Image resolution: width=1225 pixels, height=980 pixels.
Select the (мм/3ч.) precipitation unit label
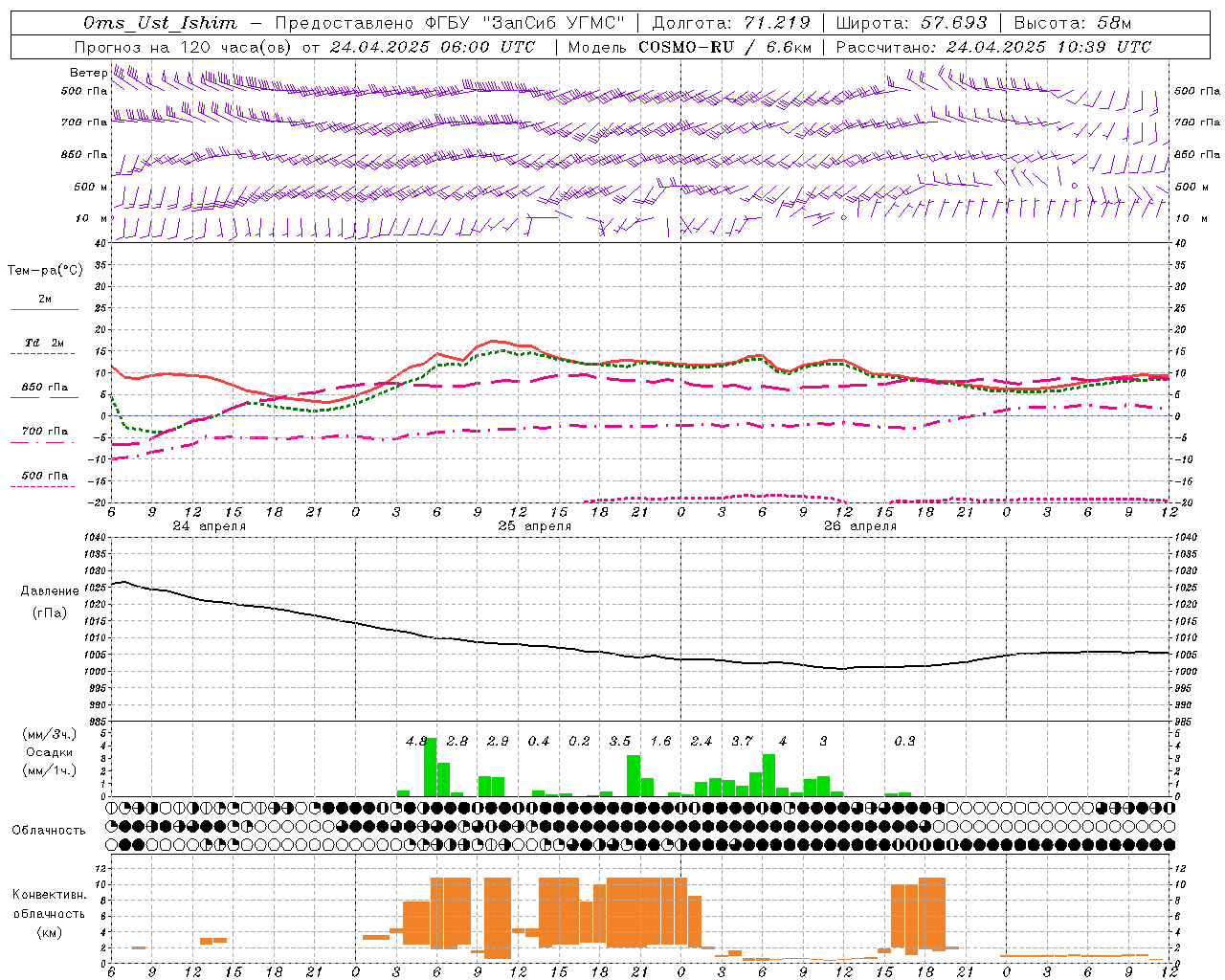click(x=50, y=734)
